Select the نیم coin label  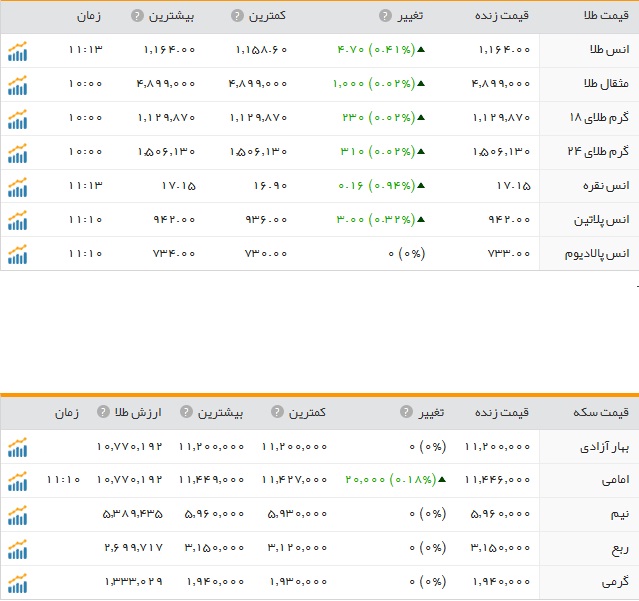click(x=620, y=514)
